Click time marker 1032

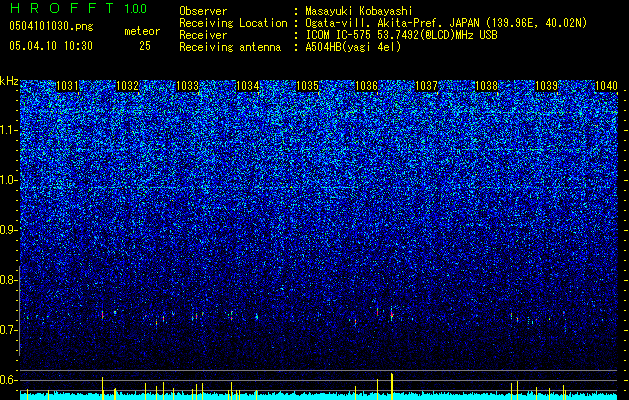coord(127,86)
